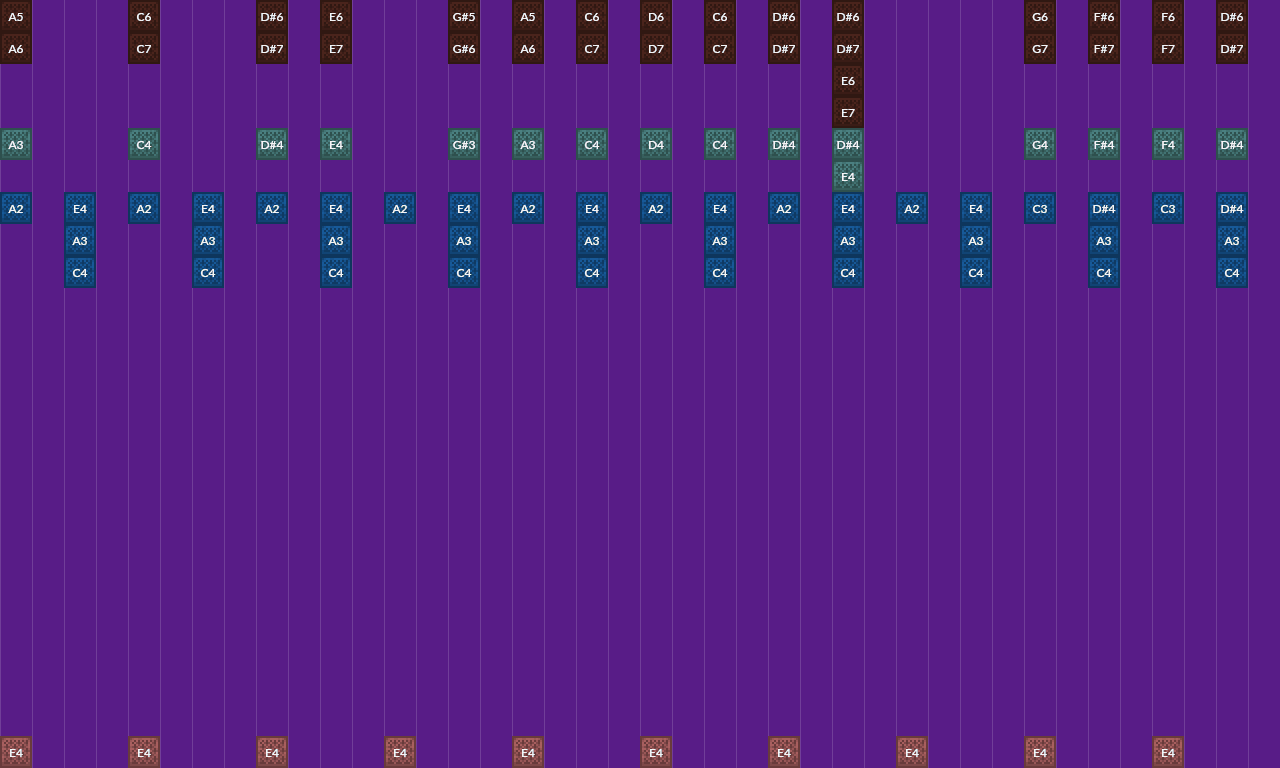Select the A6 block next to G#6
Image resolution: width=1280 pixels, height=768 pixels.
tap(528, 48)
